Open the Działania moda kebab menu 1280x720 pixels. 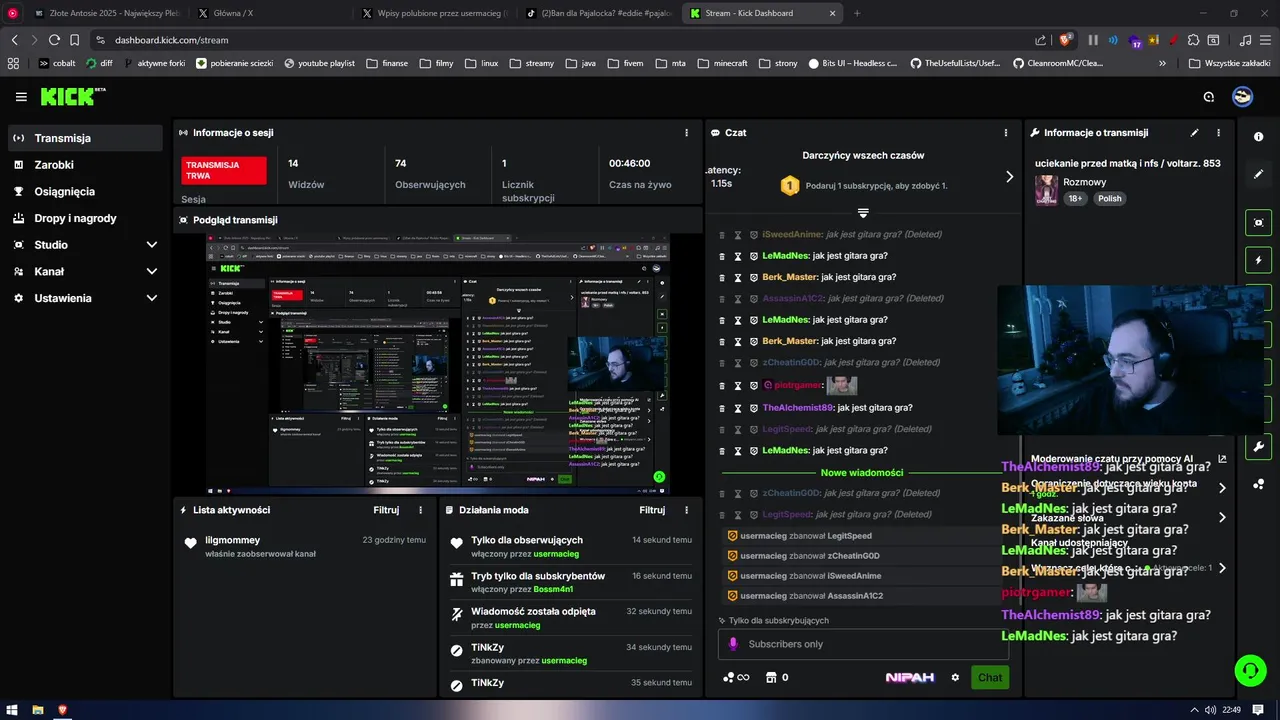tap(686, 510)
